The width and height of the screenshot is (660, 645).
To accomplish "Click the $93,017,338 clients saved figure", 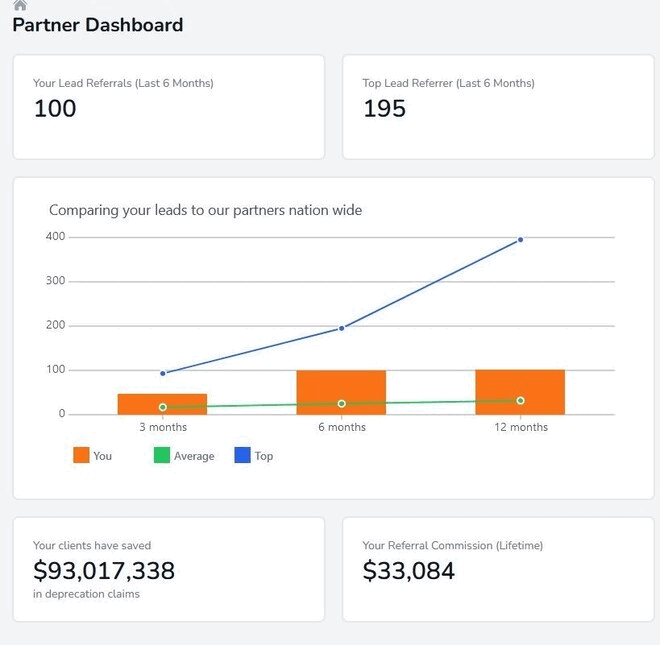I will pos(104,571).
